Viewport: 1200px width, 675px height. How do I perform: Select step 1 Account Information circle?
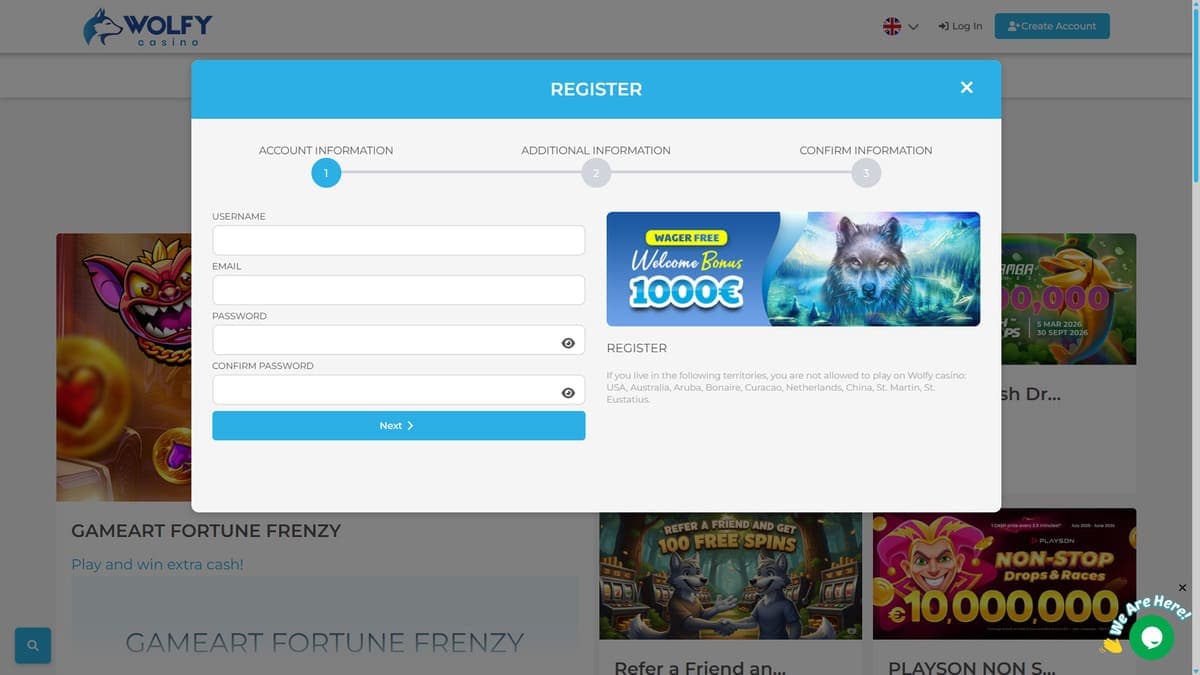tap(326, 173)
